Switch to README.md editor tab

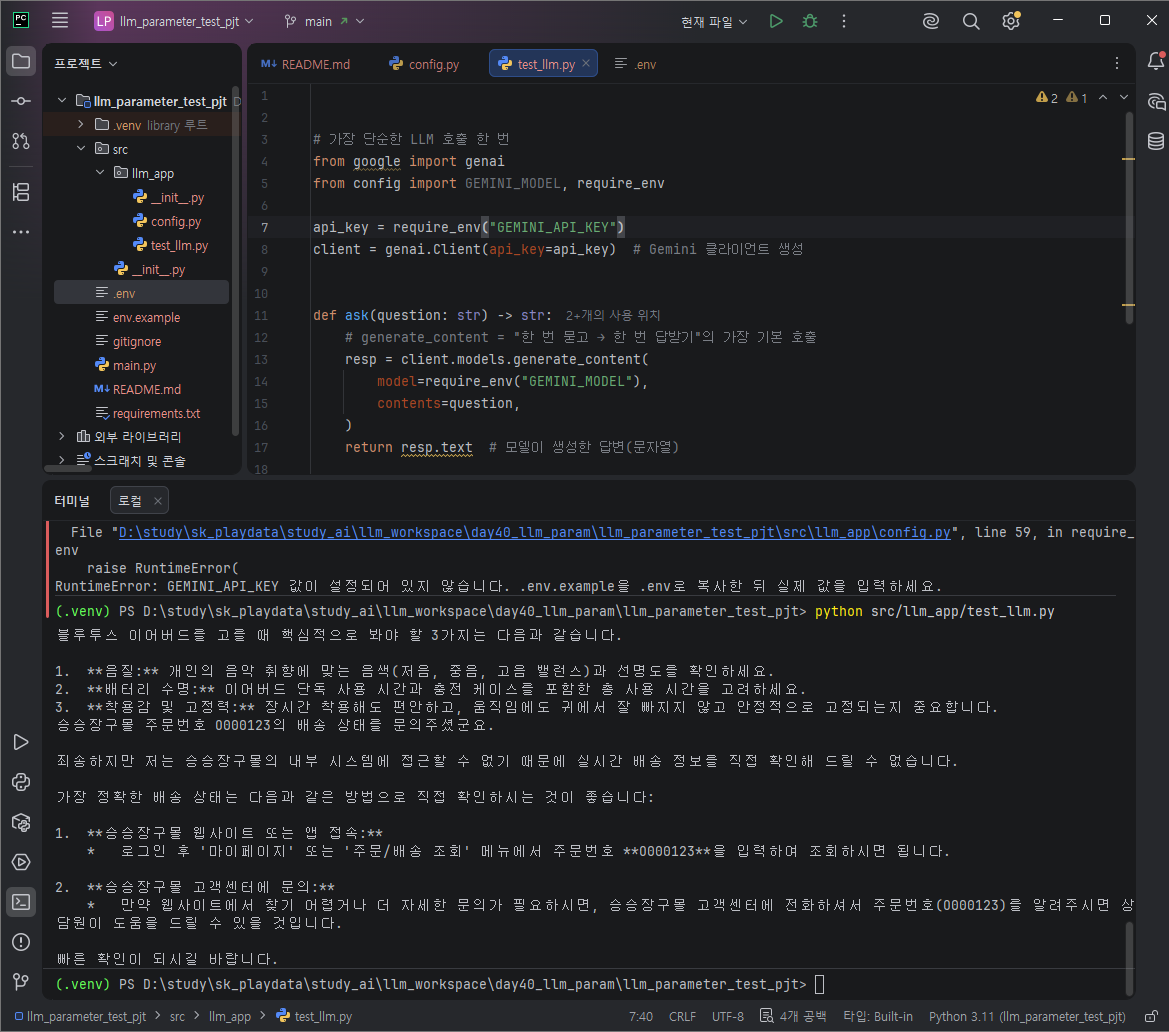(306, 64)
